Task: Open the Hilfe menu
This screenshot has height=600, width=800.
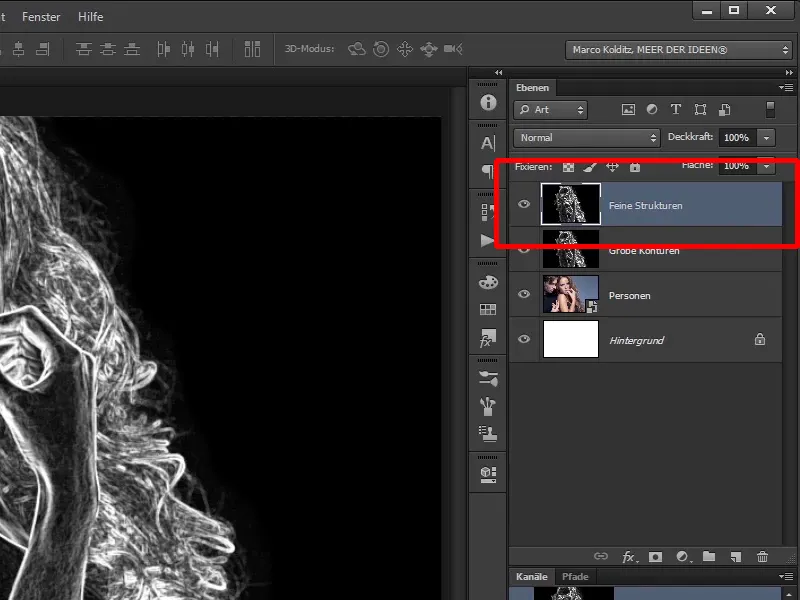Action: click(x=90, y=17)
